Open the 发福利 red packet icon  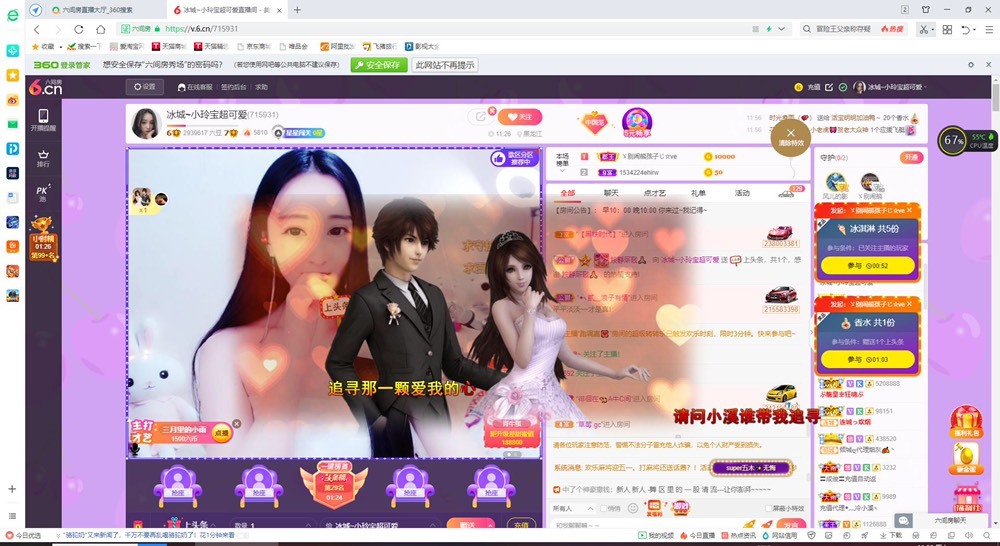pos(654,507)
